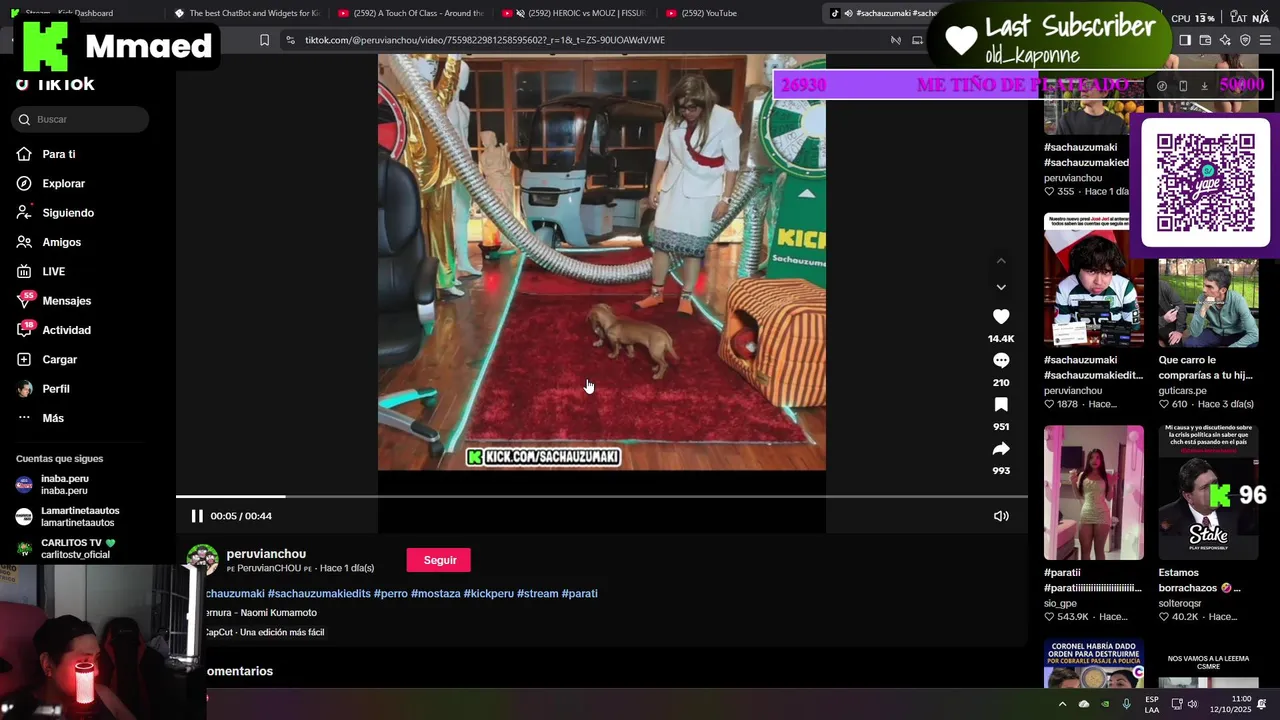Viewport: 1280px width, 720px height.
Task: Open peruvianchou profile name
Action: click(x=266, y=554)
